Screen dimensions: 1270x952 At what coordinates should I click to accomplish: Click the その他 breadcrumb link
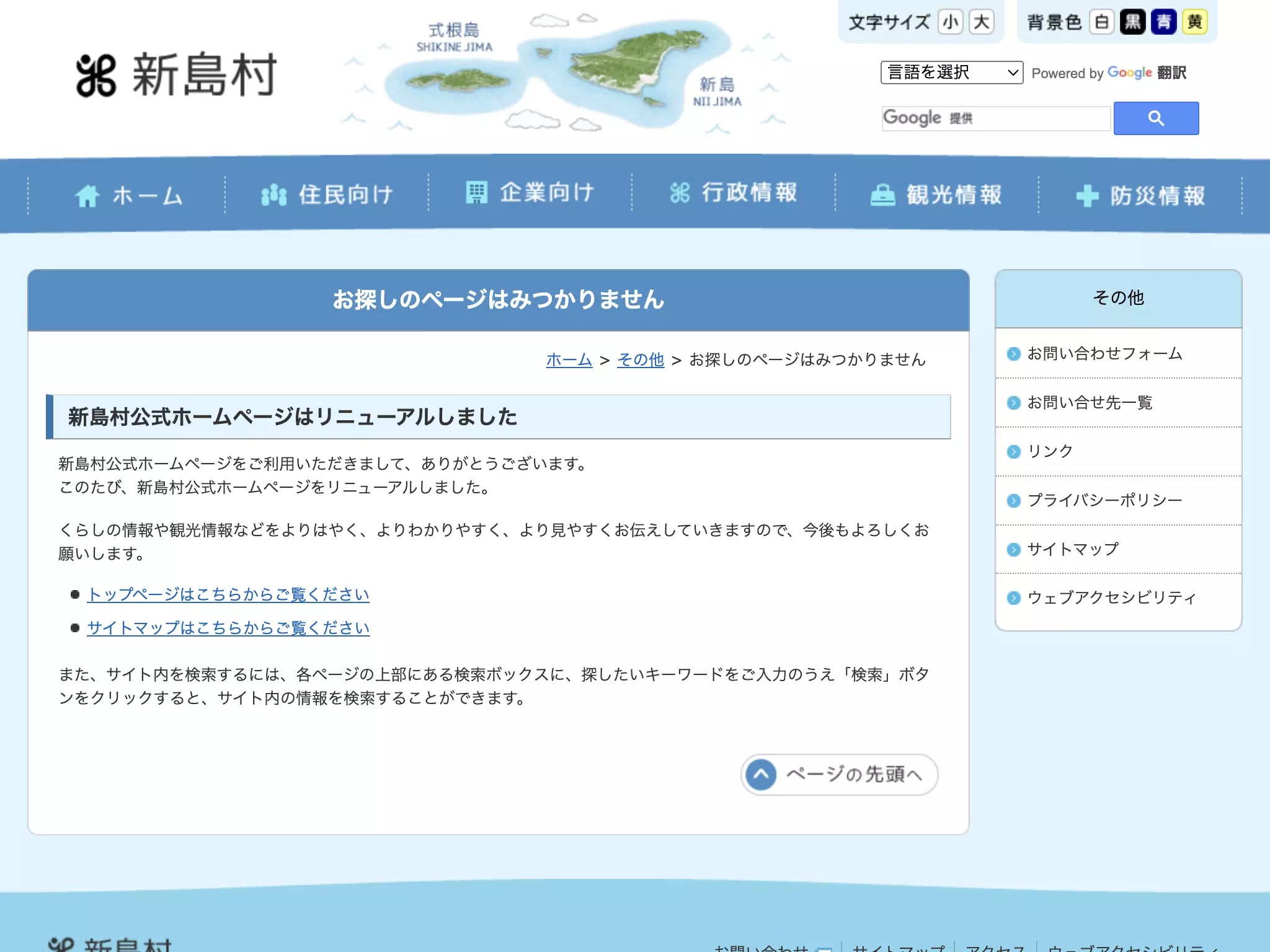(641, 359)
